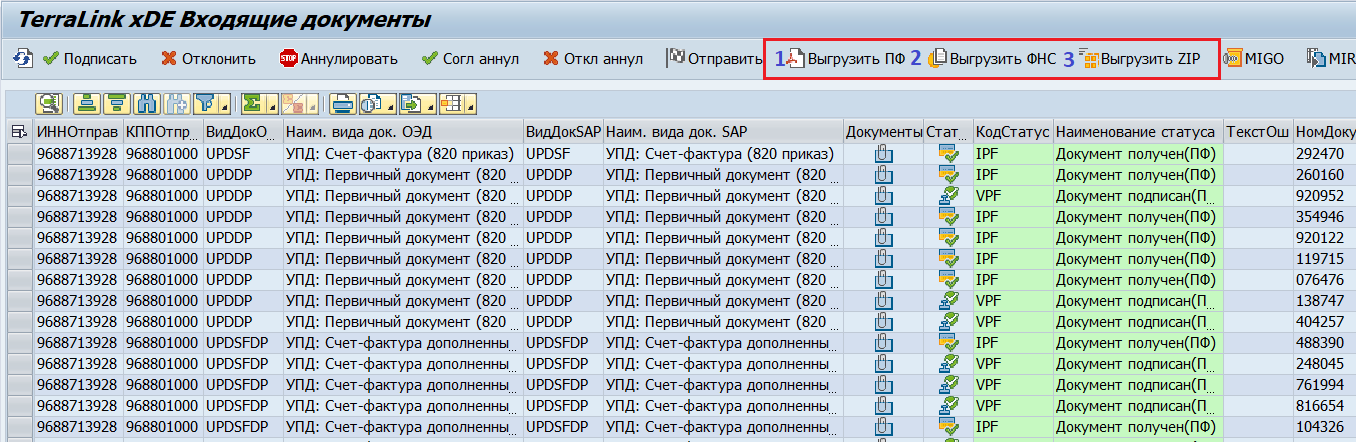
Task: Expand the filter options dropdown arrow
Action: [x=225, y=107]
